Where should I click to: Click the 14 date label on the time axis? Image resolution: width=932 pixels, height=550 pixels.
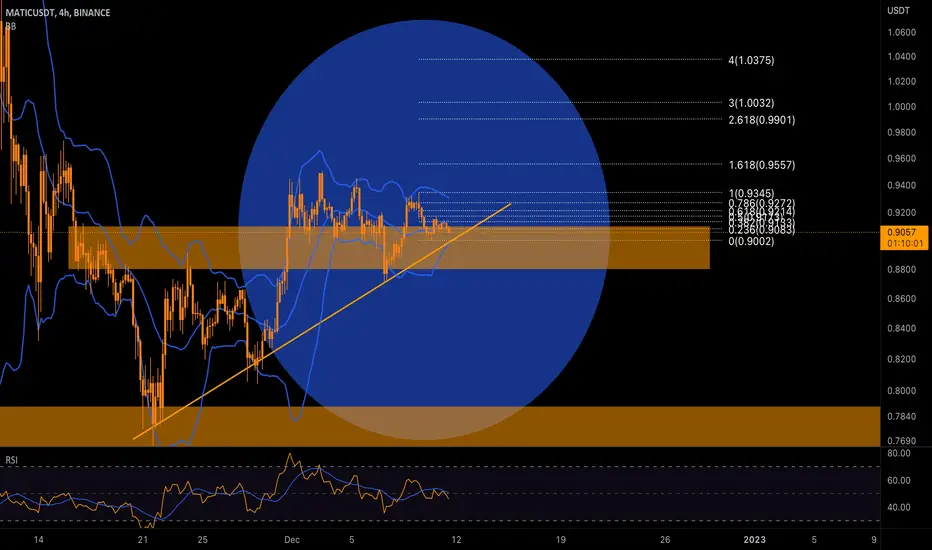39,540
